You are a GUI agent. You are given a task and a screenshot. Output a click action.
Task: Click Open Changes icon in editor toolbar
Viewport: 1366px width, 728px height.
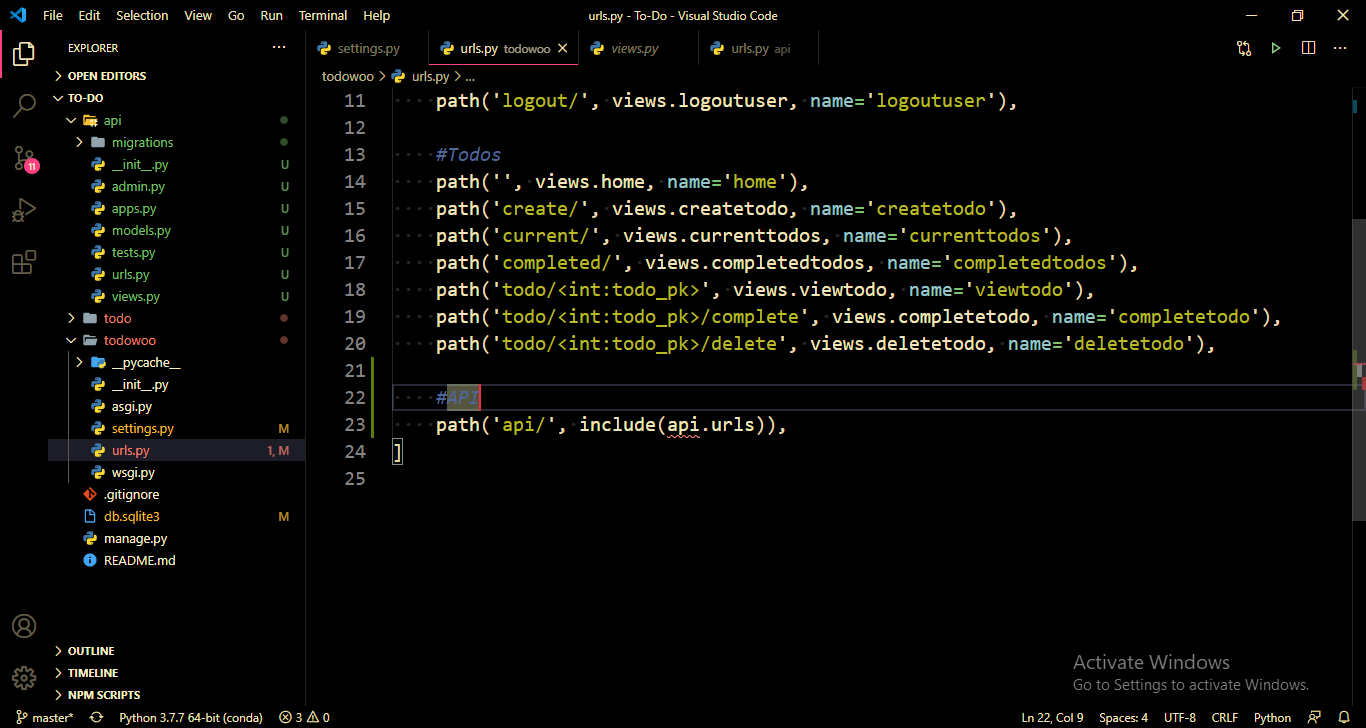[1244, 48]
